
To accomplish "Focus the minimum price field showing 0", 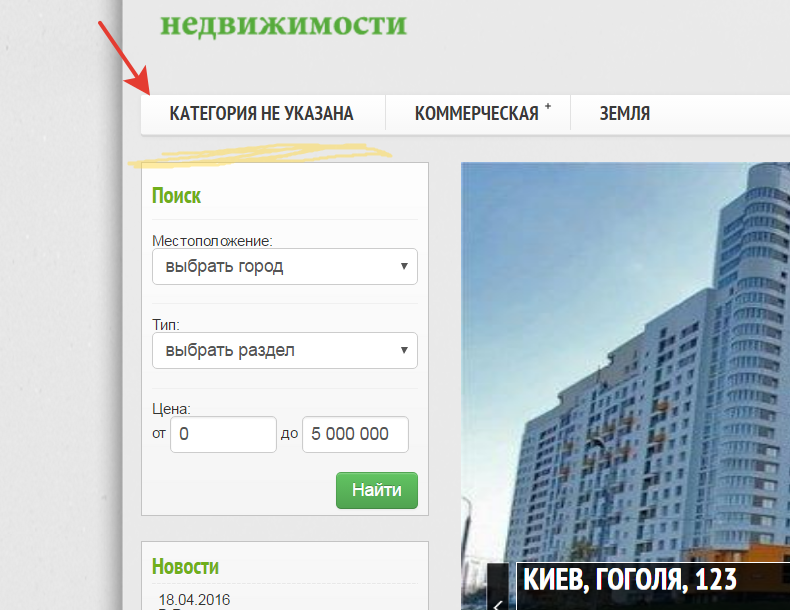I will (223, 434).
